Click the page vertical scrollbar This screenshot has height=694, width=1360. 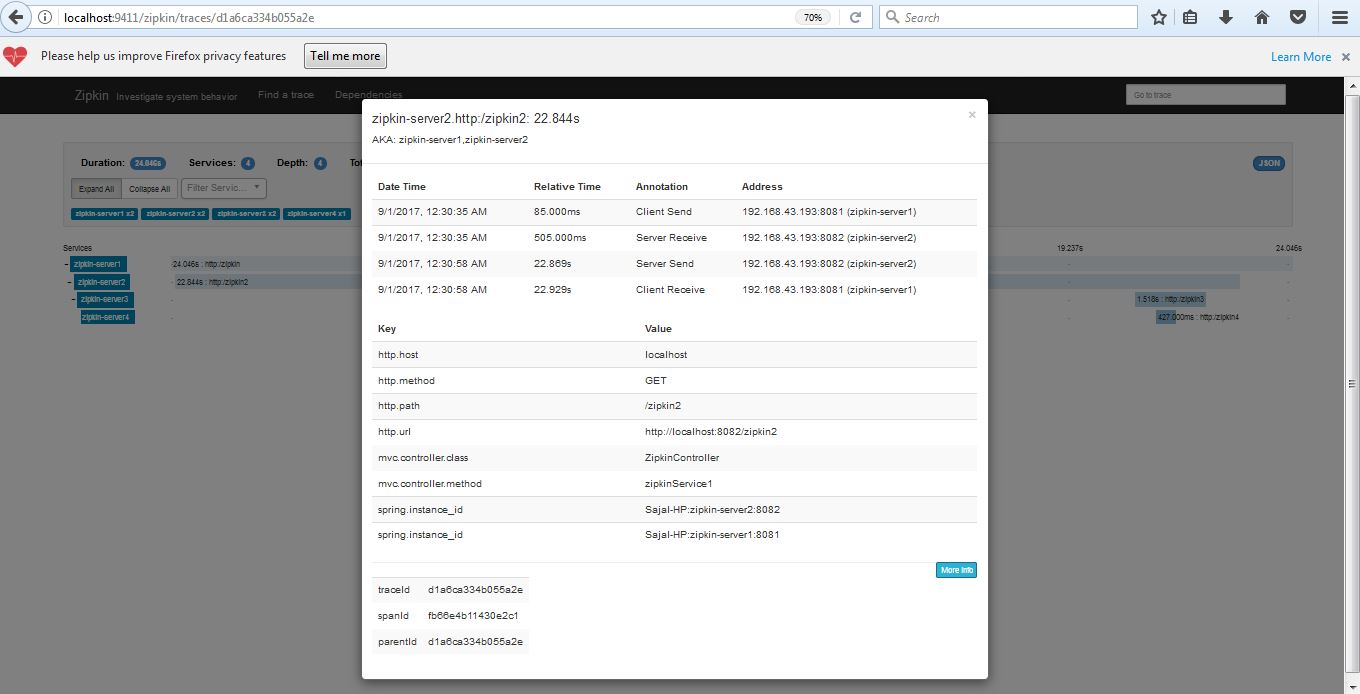pos(1352,384)
